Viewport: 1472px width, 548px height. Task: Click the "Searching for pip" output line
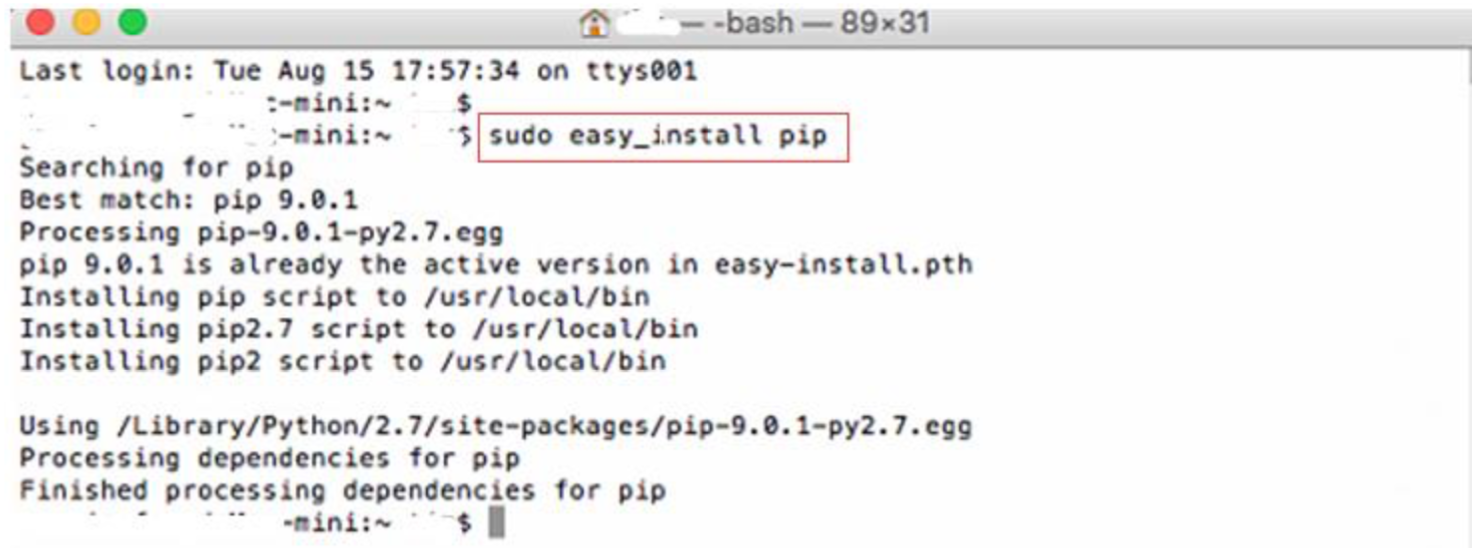[x=156, y=167]
